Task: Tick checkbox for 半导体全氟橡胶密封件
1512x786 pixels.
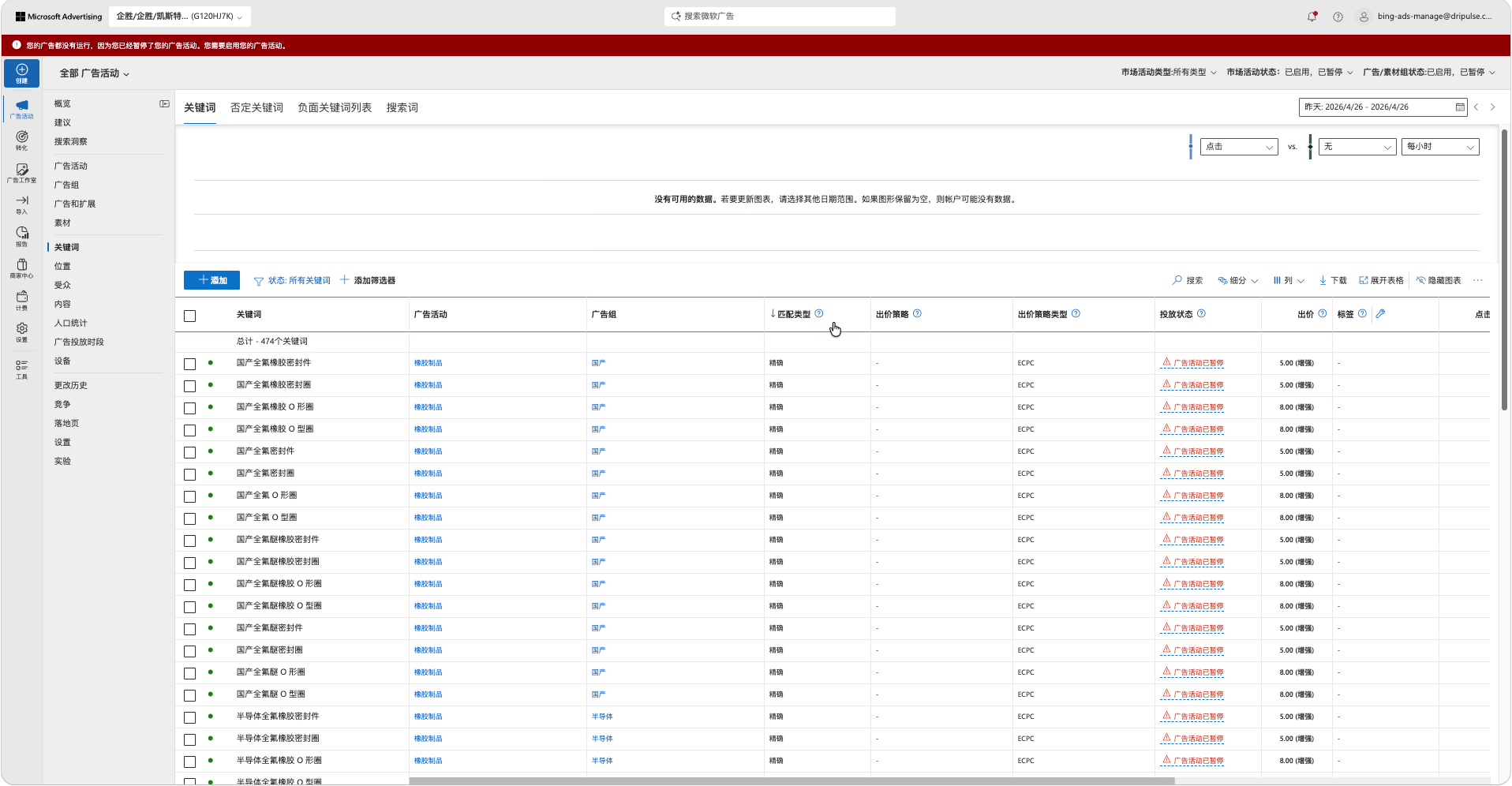Action: pyautogui.click(x=189, y=717)
